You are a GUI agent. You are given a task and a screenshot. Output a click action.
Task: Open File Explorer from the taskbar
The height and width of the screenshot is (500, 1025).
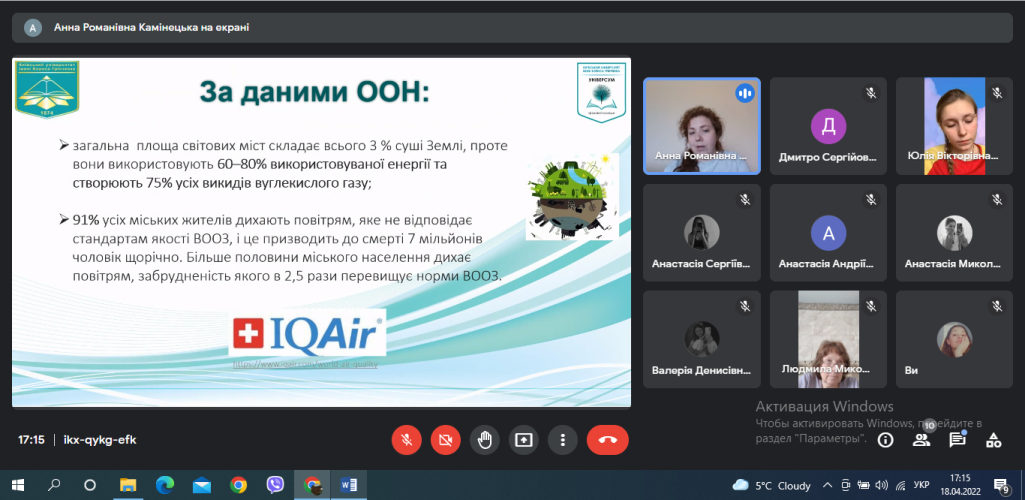pyautogui.click(x=127, y=485)
